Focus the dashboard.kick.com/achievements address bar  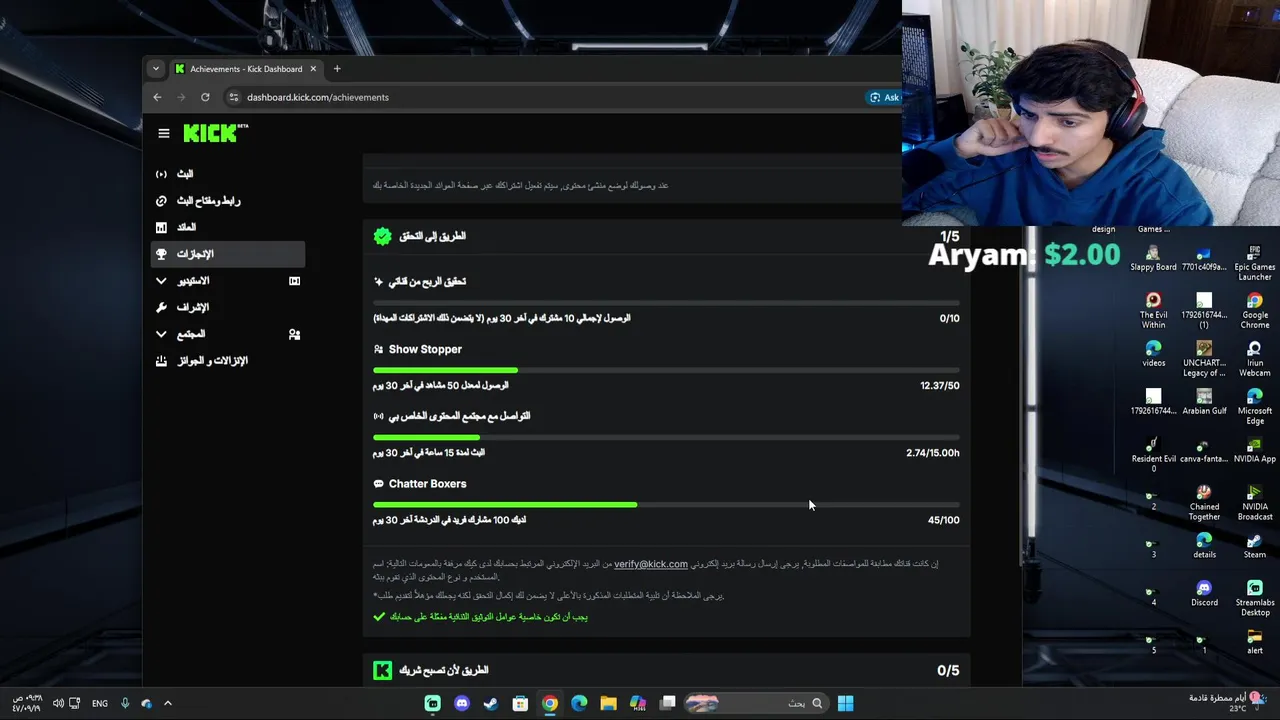pos(317,97)
